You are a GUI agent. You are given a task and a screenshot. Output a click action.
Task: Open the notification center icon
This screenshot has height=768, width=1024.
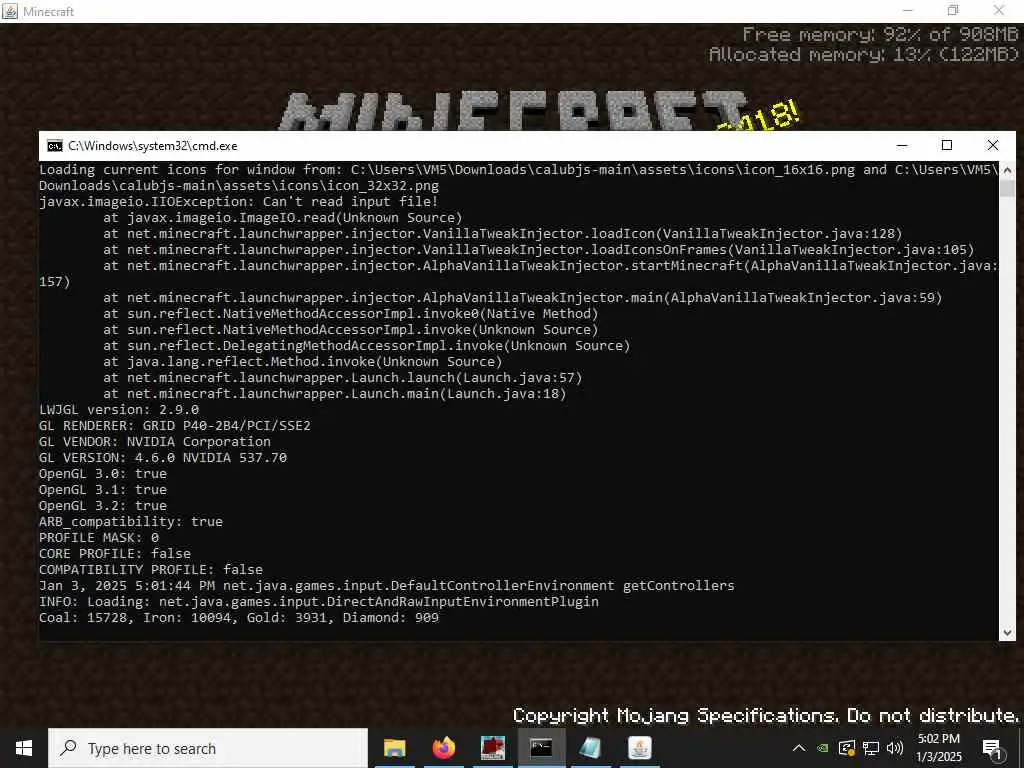pos(992,748)
